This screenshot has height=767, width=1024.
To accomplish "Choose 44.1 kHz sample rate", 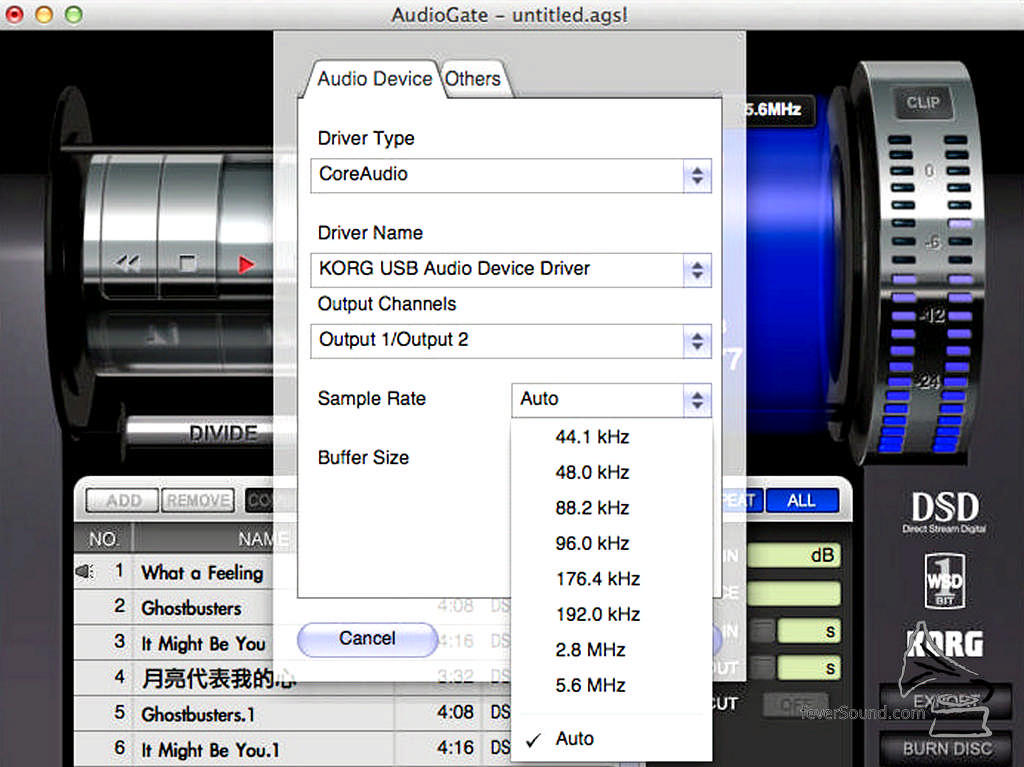I will coord(611,437).
